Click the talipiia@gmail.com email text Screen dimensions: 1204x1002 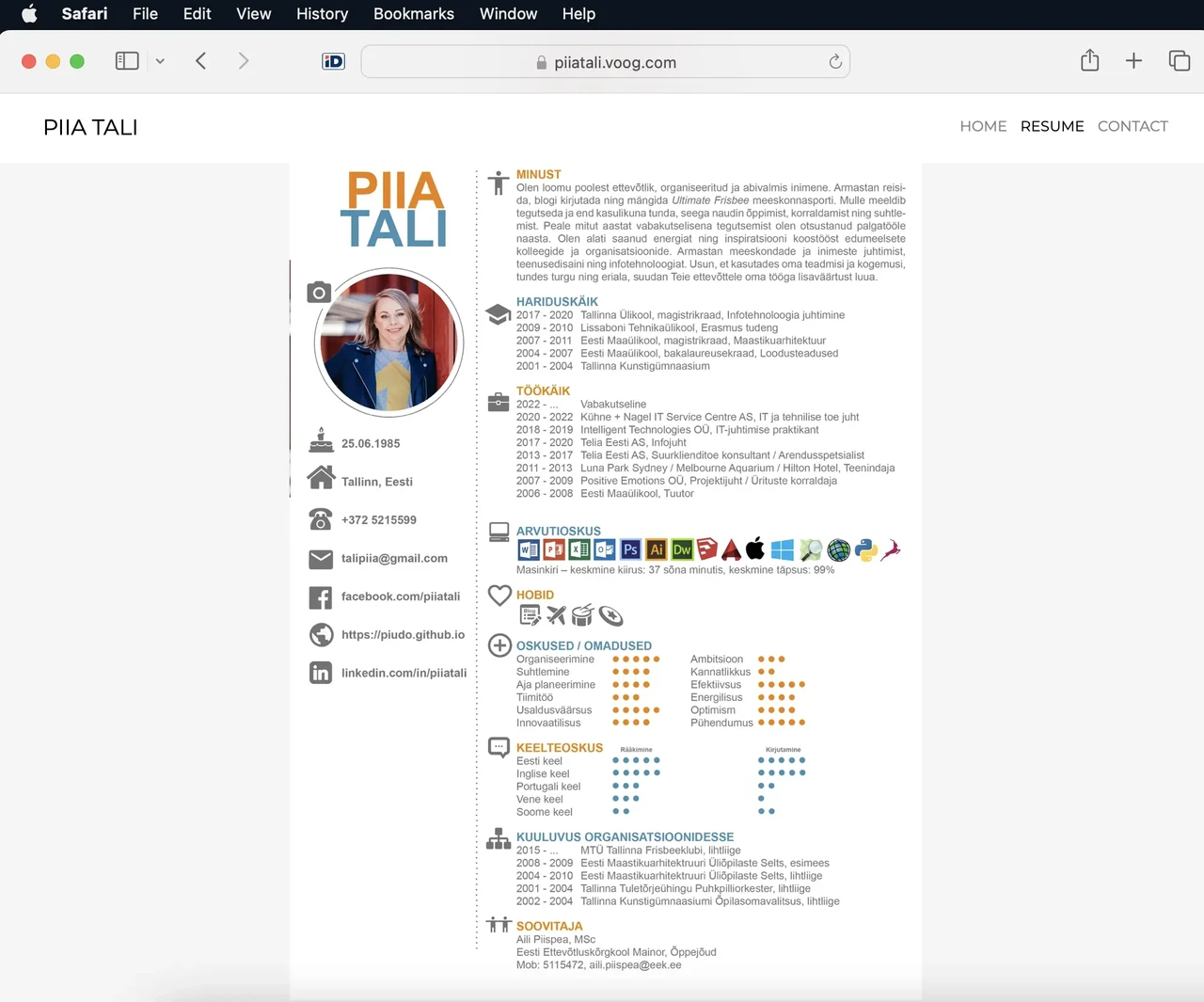click(394, 558)
